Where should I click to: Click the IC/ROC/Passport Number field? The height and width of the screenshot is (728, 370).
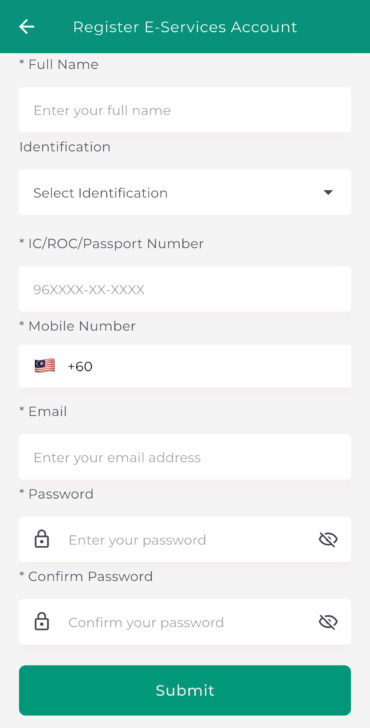(x=185, y=289)
